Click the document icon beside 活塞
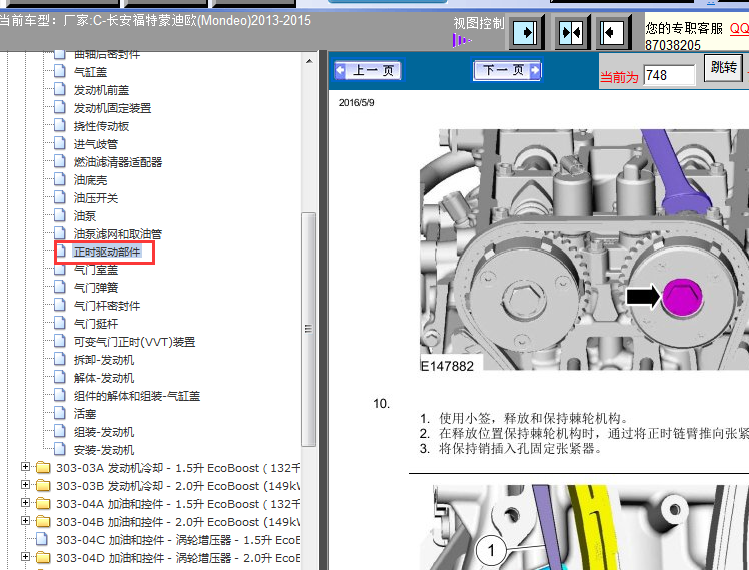The width and height of the screenshot is (749, 570). tap(60, 413)
